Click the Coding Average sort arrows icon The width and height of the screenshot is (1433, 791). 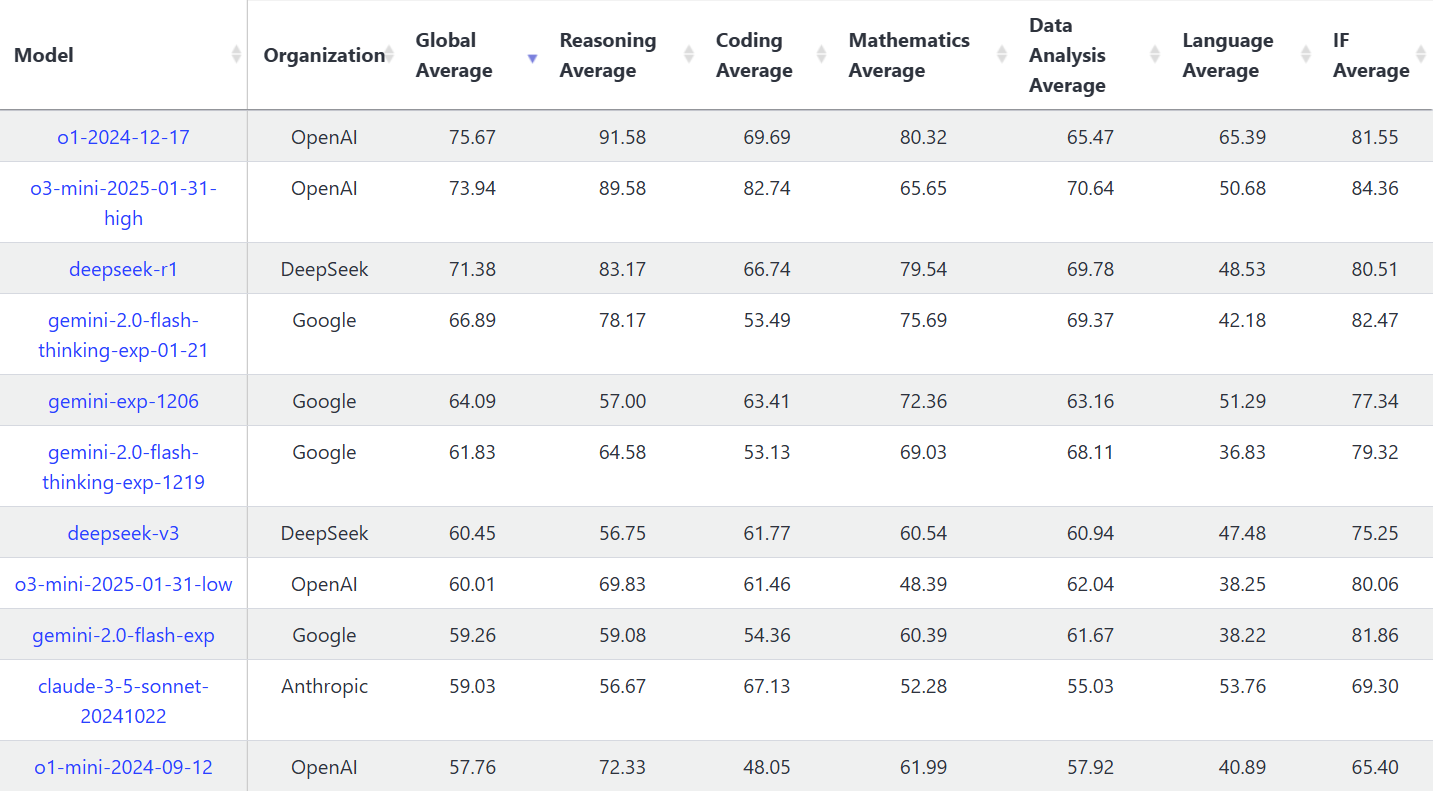822,55
